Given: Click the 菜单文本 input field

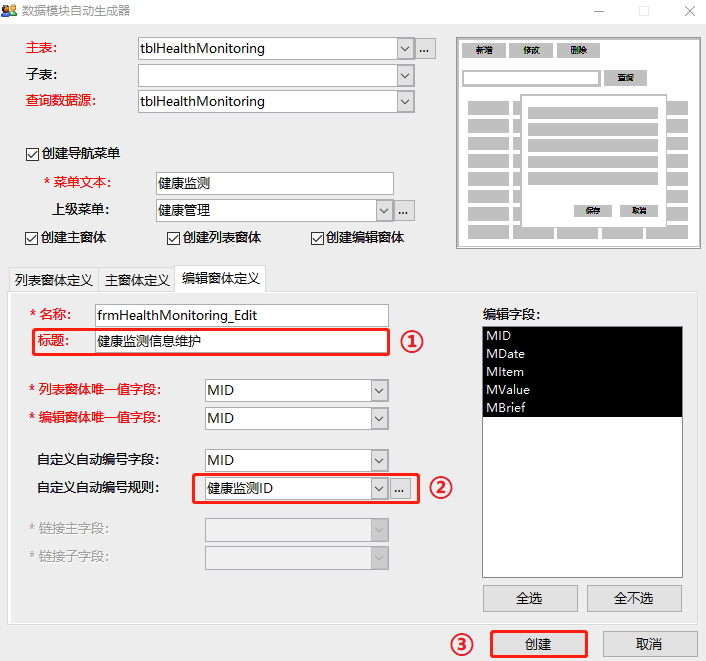Looking at the screenshot, I should (275, 183).
